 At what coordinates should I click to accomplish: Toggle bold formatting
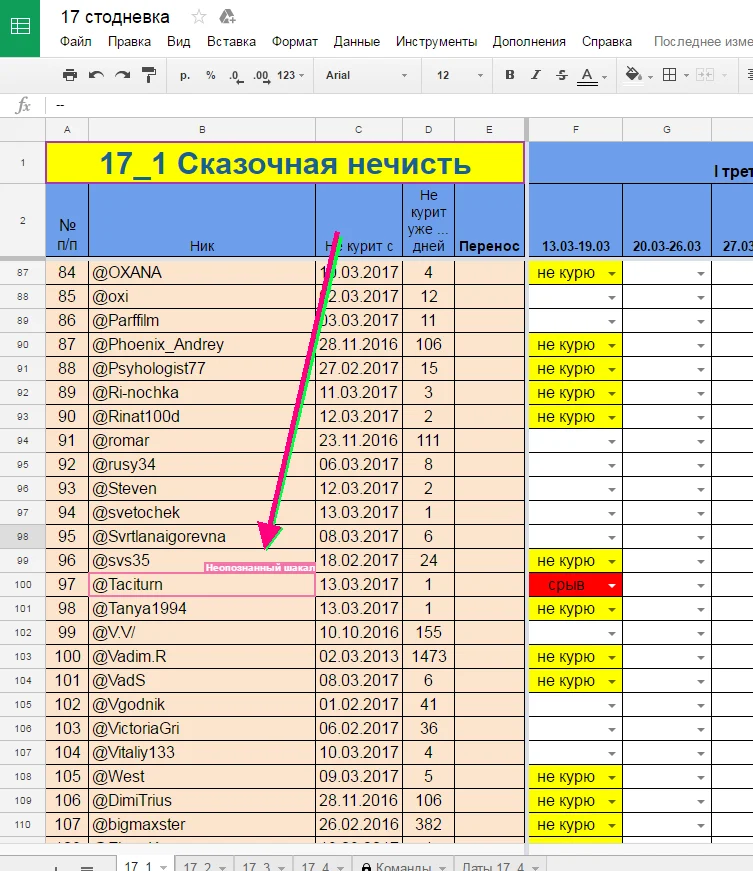510,75
